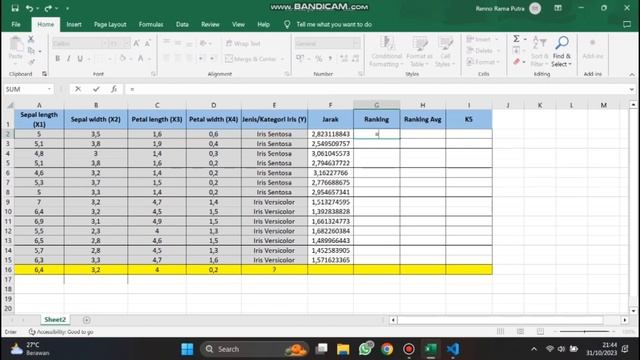The width and height of the screenshot is (640, 360).
Task: Click the Format Painter brush
Action: click(x=31, y=62)
